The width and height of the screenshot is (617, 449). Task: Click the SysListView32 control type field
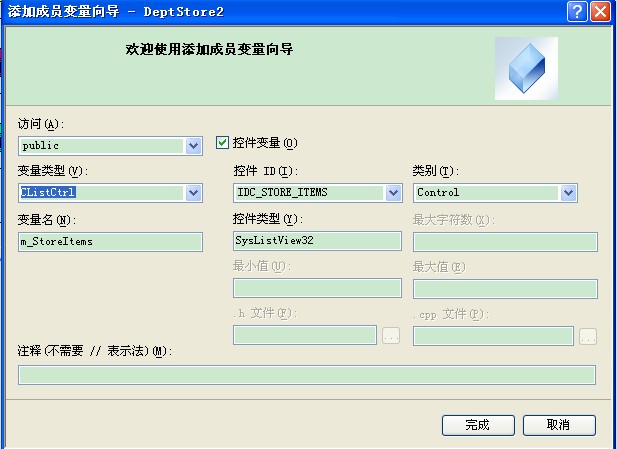pyautogui.click(x=317, y=241)
